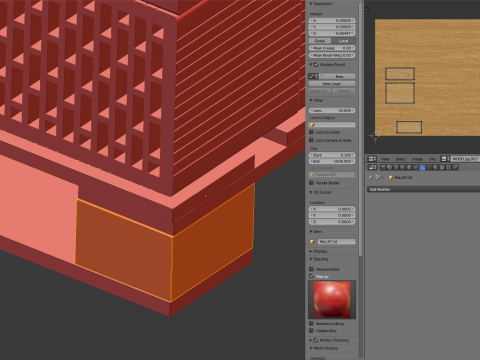The width and height of the screenshot is (480, 360).
Task: Click the Delete Frame button
Action: point(320,91)
